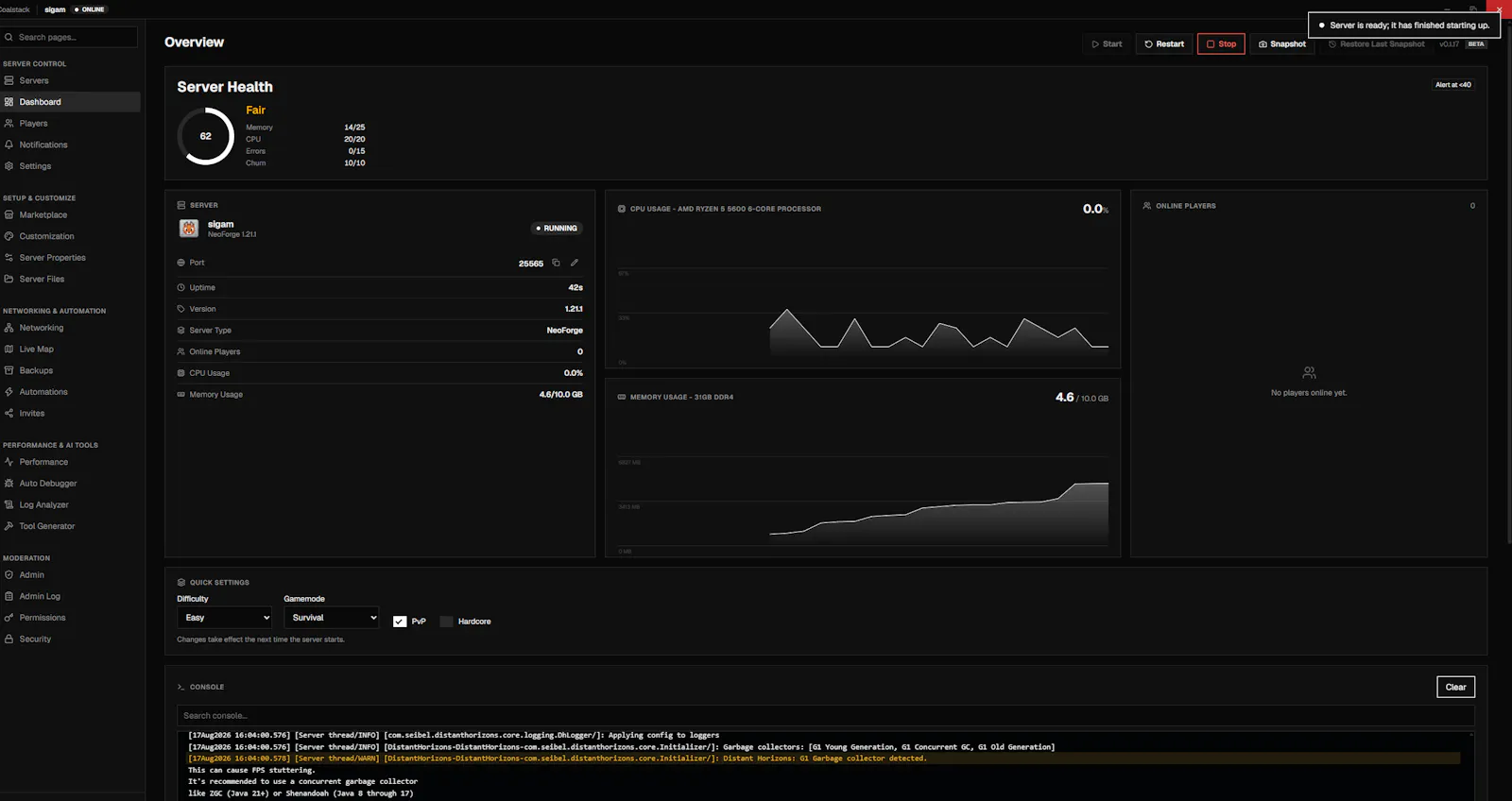Click the Start button
Image resolution: width=1512 pixels, height=801 pixels.
coord(1107,43)
